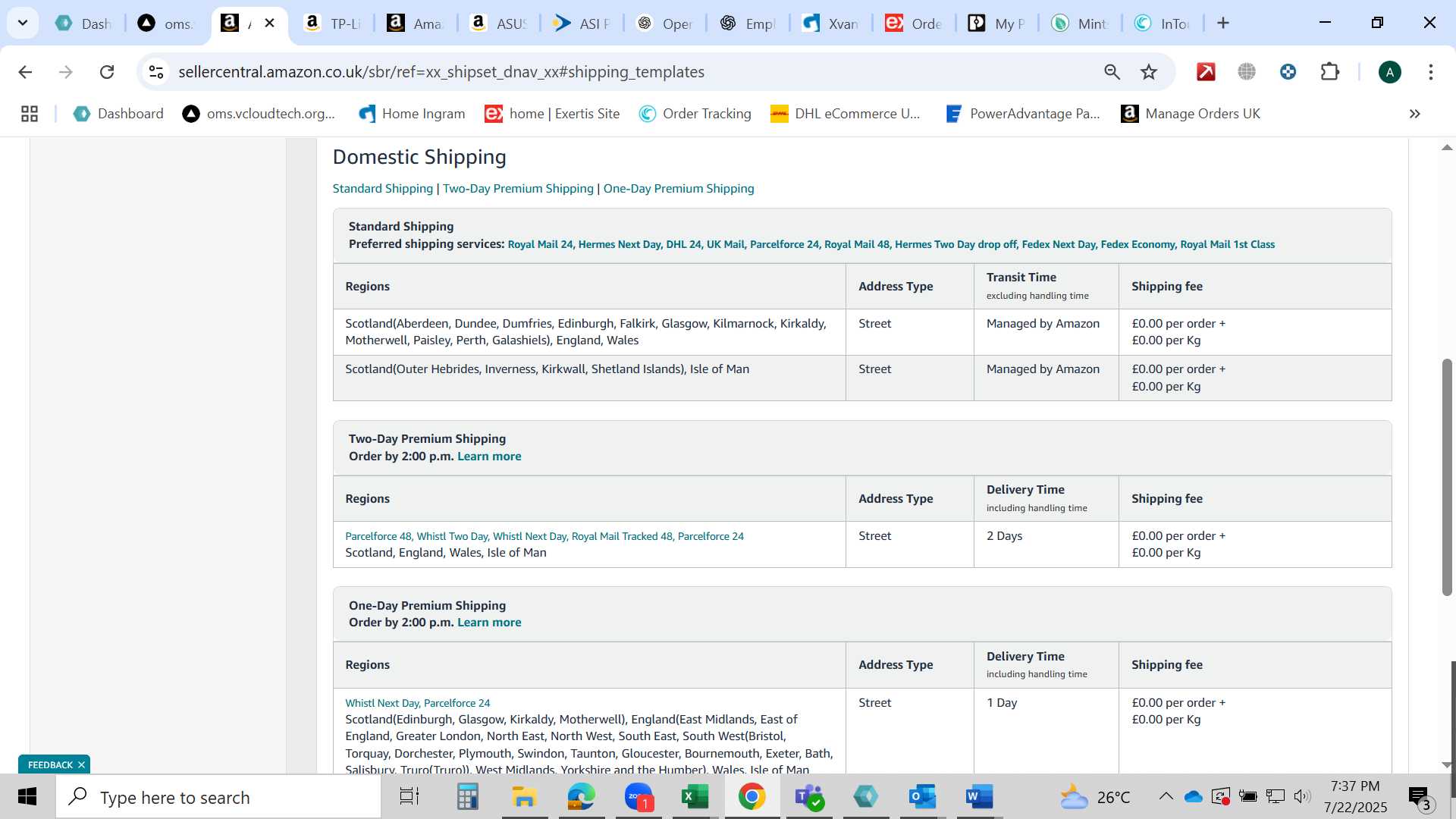Open the Chrome profile avatar A
1456x819 pixels.
[x=1389, y=72]
